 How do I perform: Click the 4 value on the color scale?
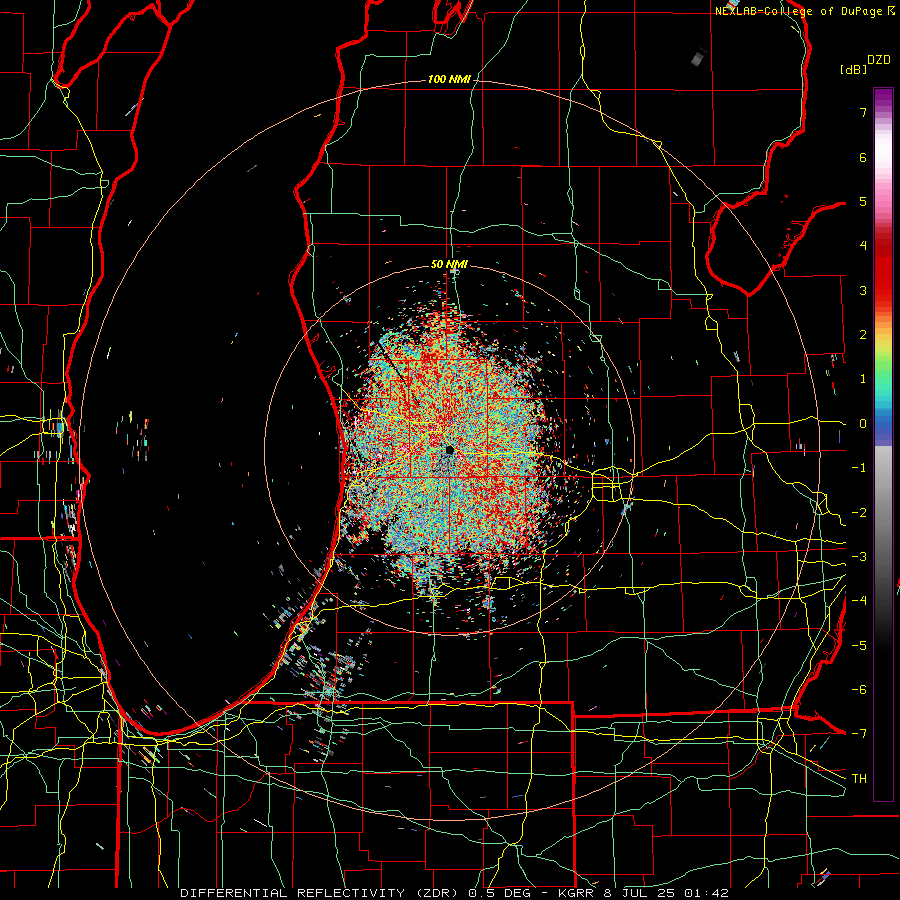click(863, 246)
